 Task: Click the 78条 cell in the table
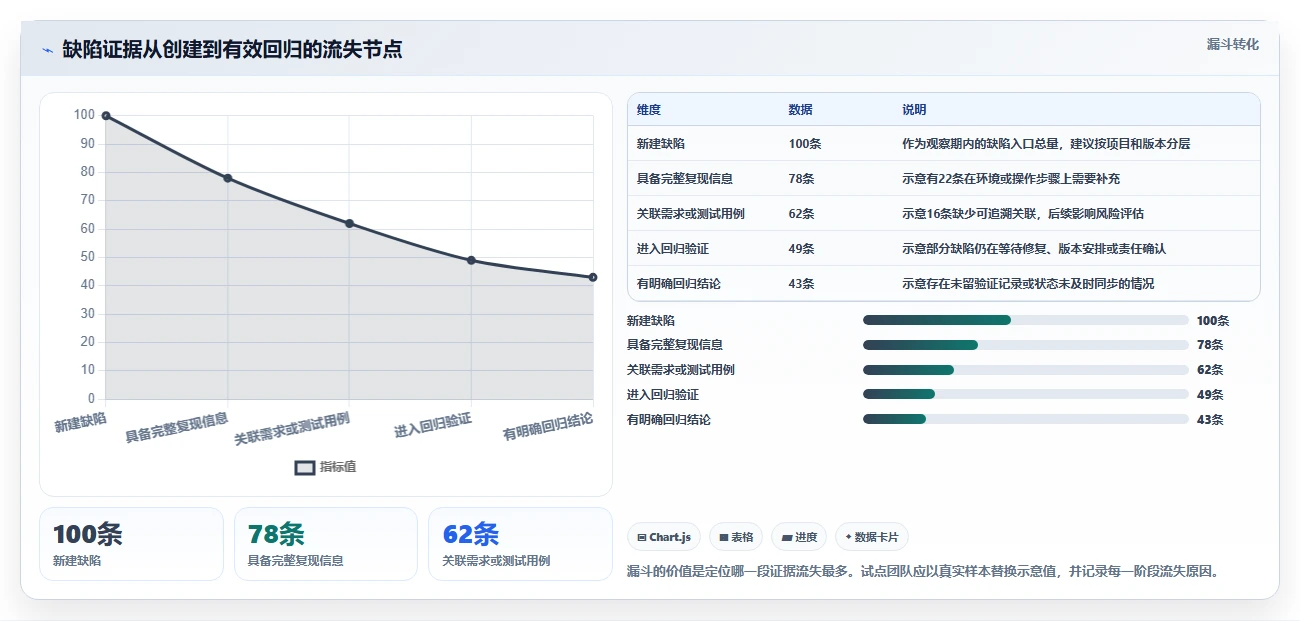[801, 179]
